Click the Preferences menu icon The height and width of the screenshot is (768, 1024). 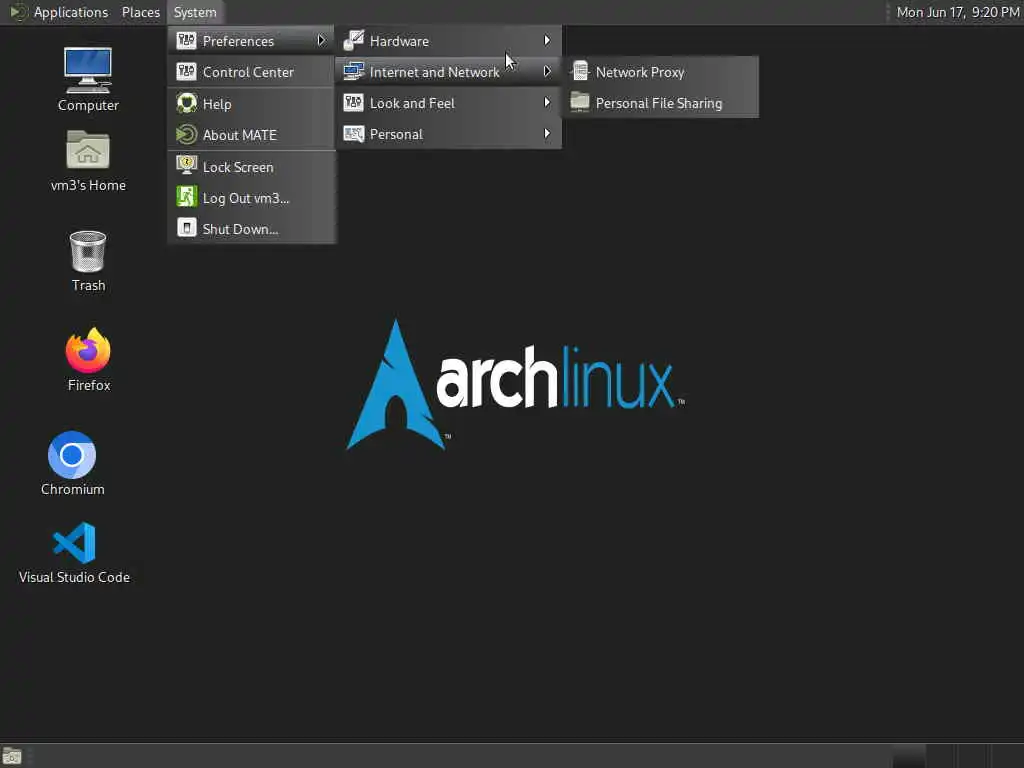[x=186, y=40]
